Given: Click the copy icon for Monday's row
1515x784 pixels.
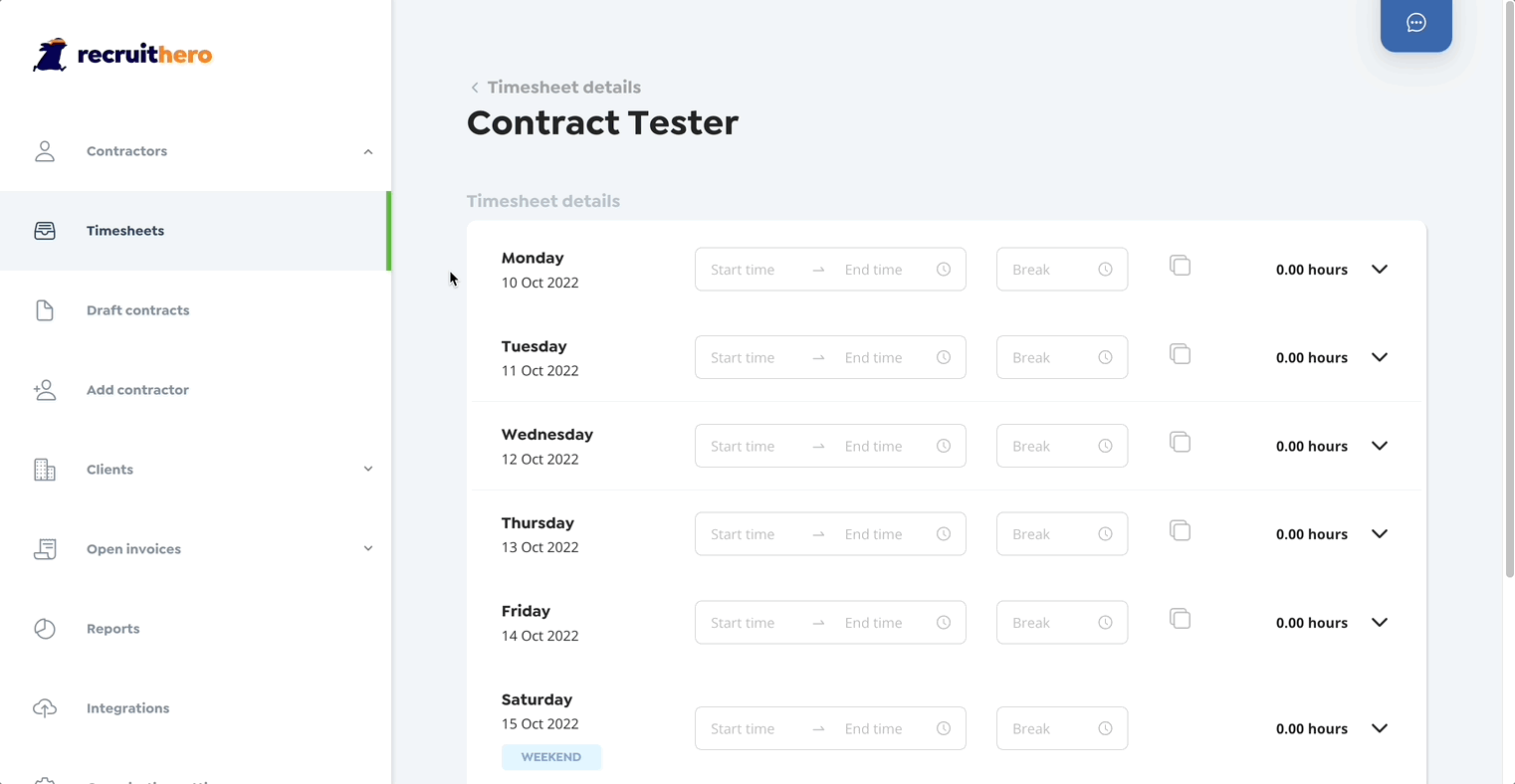Looking at the screenshot, I should 1180,266.
